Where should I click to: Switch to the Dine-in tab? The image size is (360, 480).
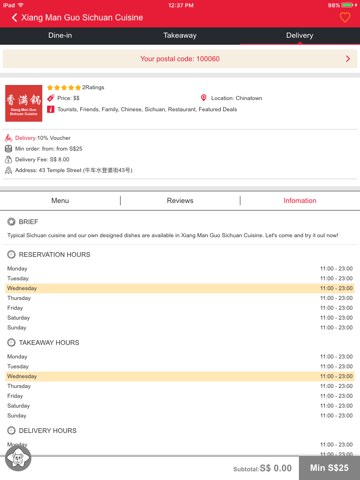60,35
